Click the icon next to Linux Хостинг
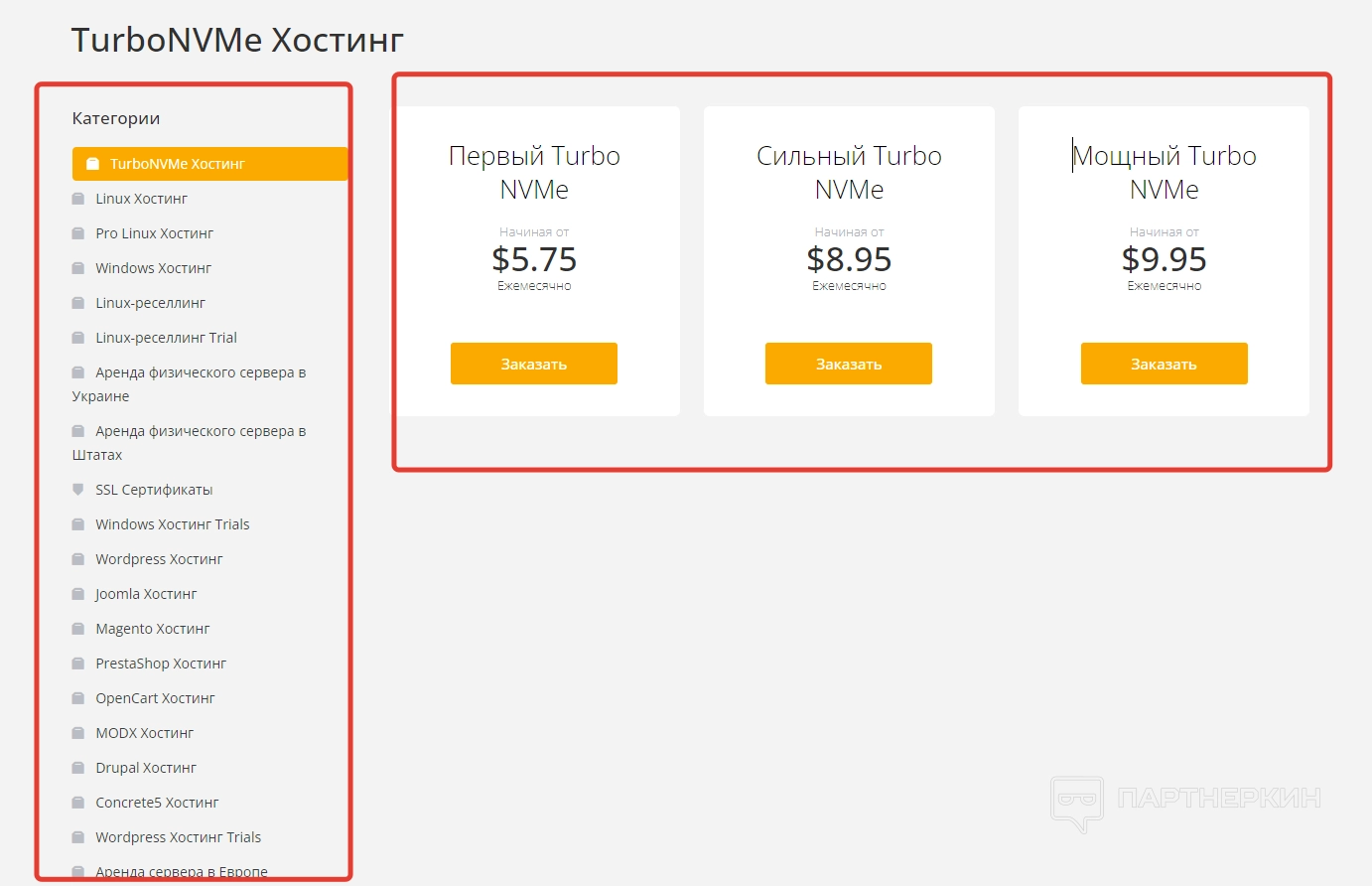The width and height of the screenshot is (1372, 886). 78,199
